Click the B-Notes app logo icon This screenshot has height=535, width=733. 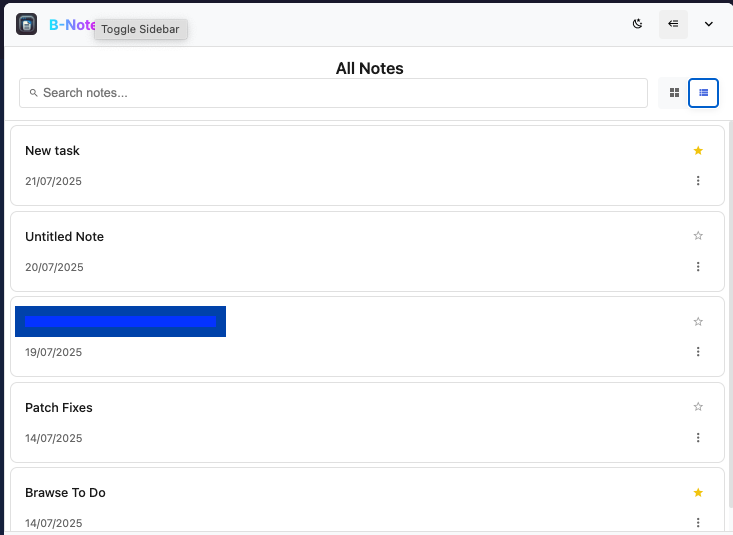27,24
